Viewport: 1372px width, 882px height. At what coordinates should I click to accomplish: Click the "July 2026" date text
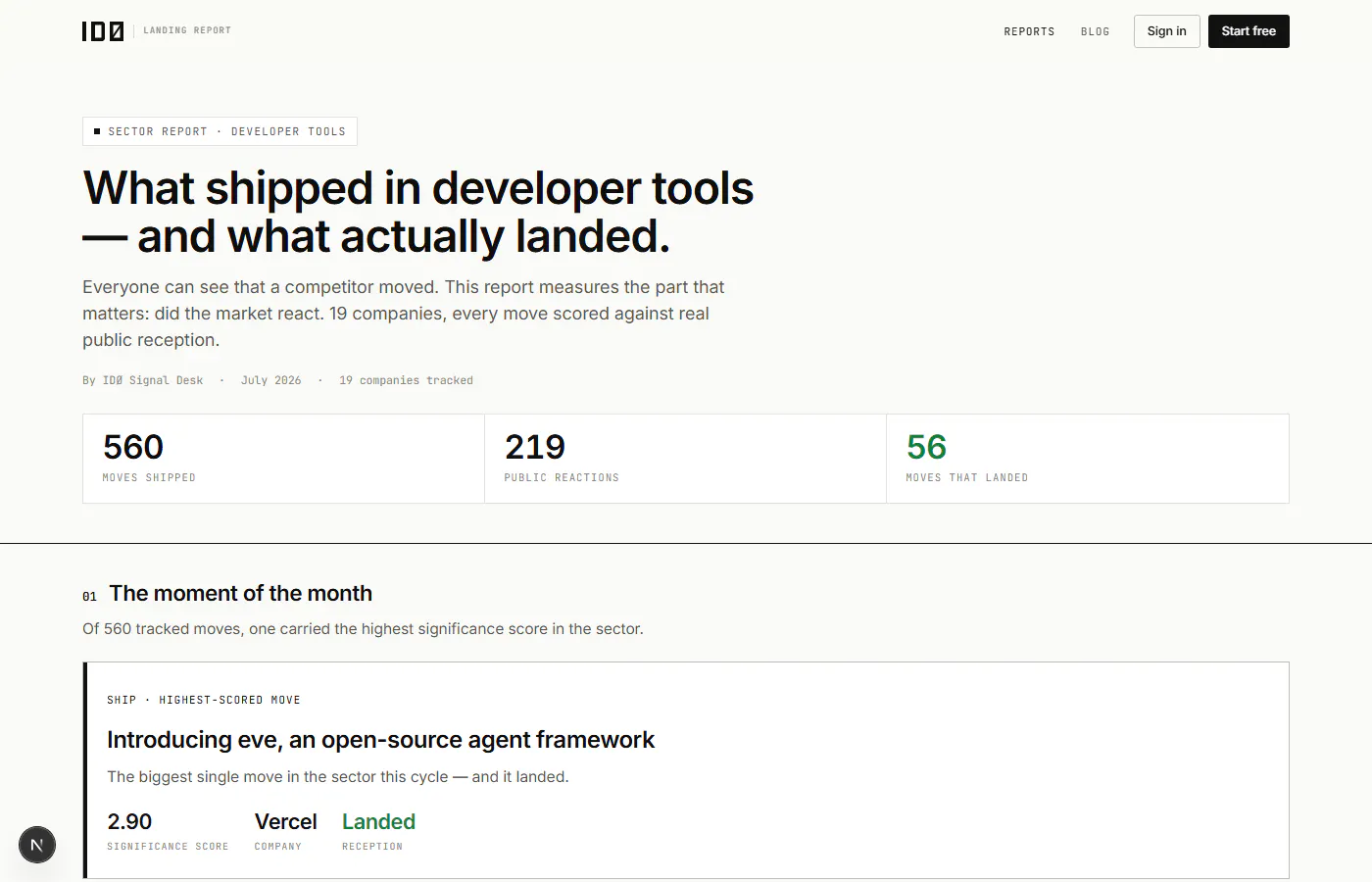(271, 380)
